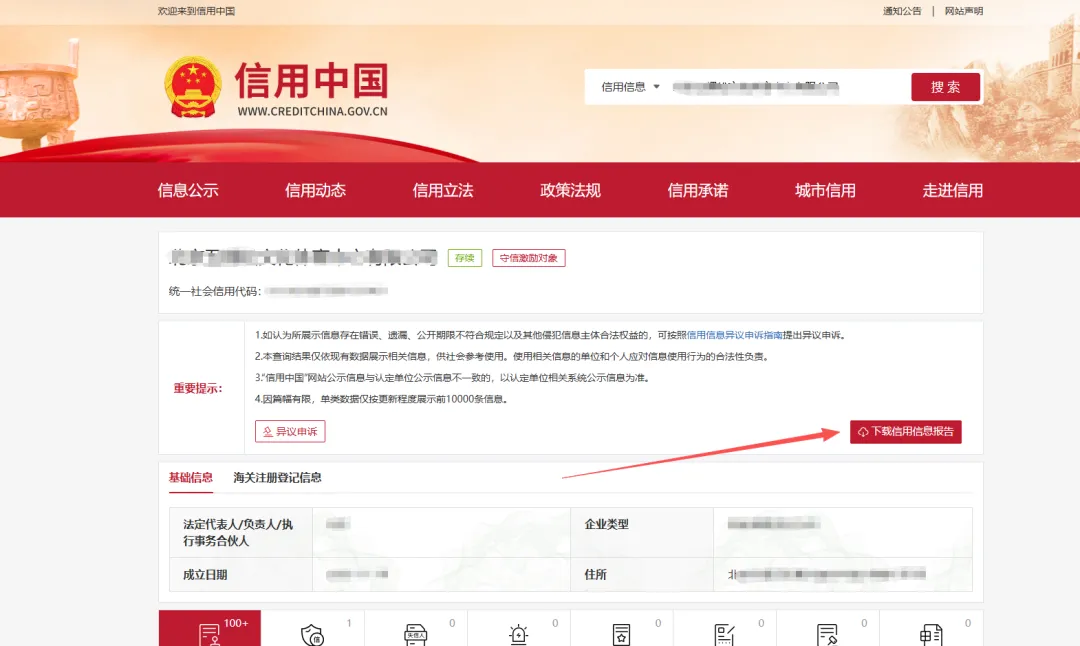Click the 法定代表人/负责人 table cell
Viewport: 1080px width, 646px height.
coord(241,532)
